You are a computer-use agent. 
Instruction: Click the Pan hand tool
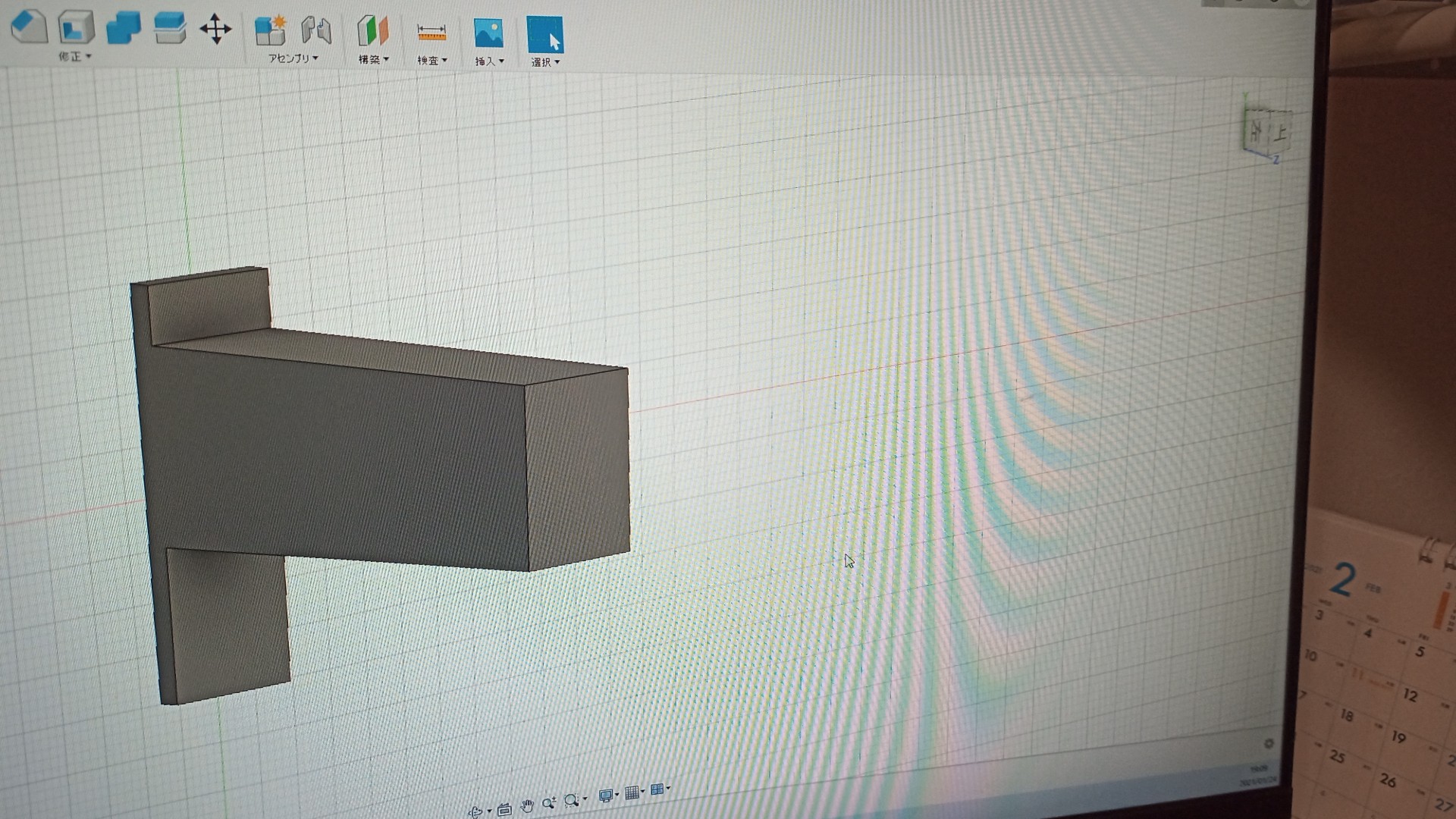(x=527, y=805)
